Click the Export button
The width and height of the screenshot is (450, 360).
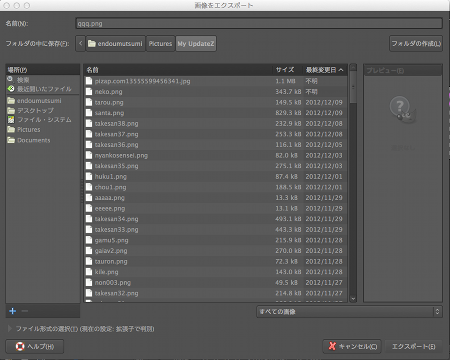[x=413, y=347]
